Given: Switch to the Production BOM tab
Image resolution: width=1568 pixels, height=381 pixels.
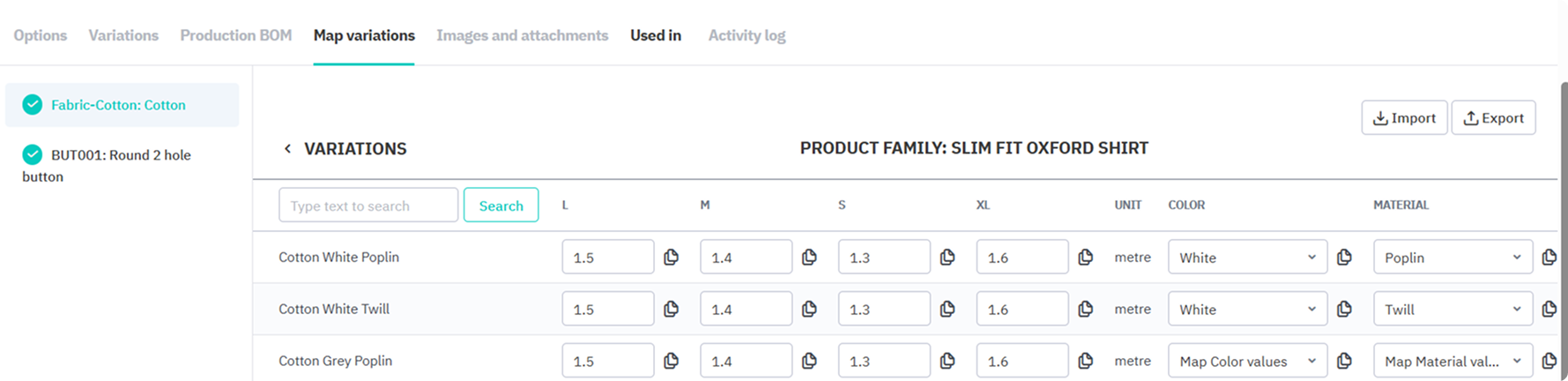Looking at the screenshot, I should point(235,35).
